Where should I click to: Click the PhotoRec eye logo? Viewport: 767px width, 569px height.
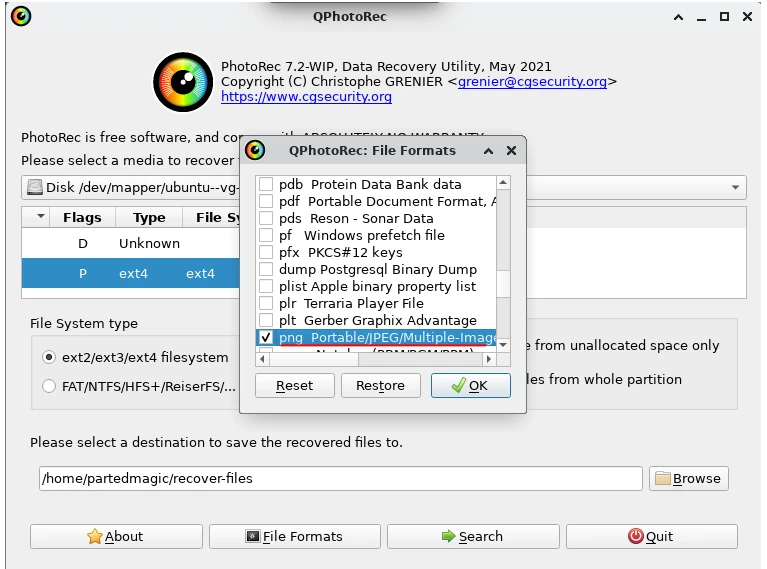(x=183, y=81)
